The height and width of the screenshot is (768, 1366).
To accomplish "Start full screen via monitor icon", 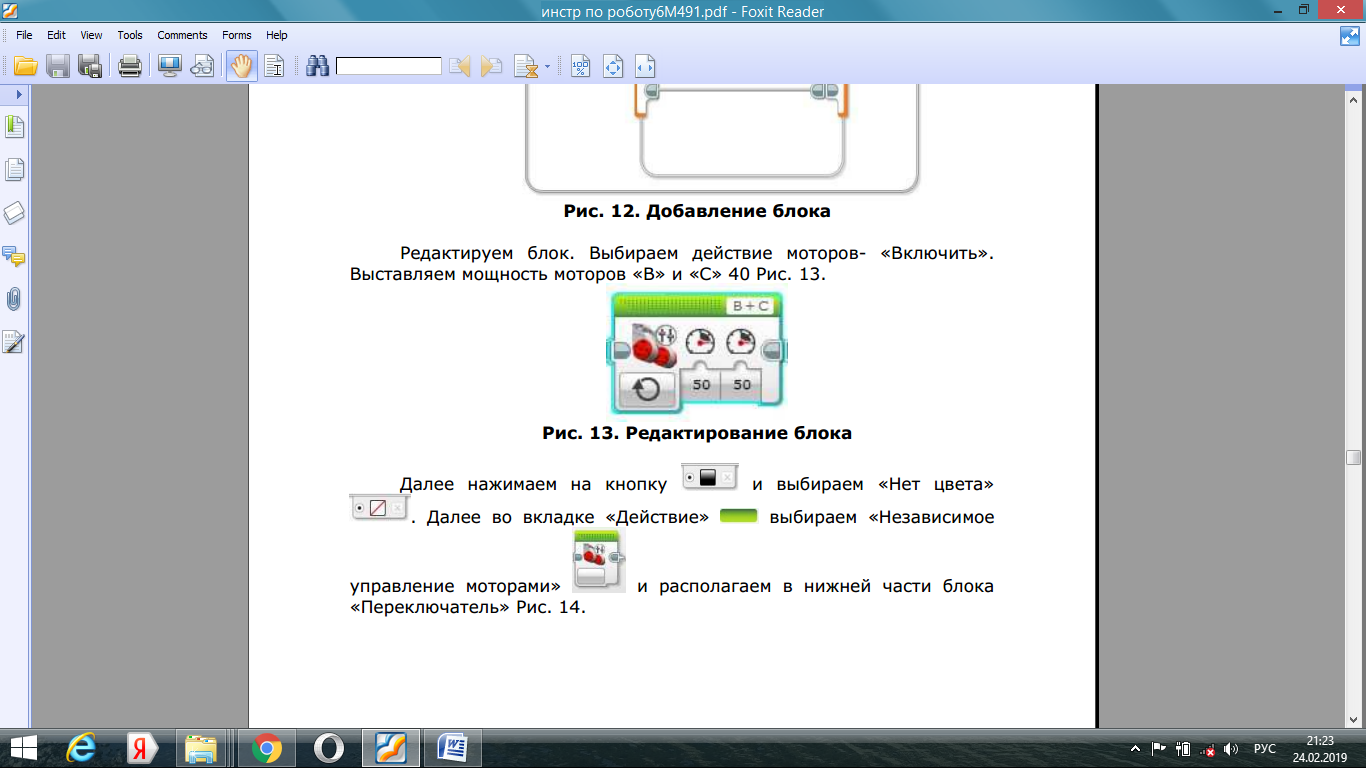I will (169, 67).
